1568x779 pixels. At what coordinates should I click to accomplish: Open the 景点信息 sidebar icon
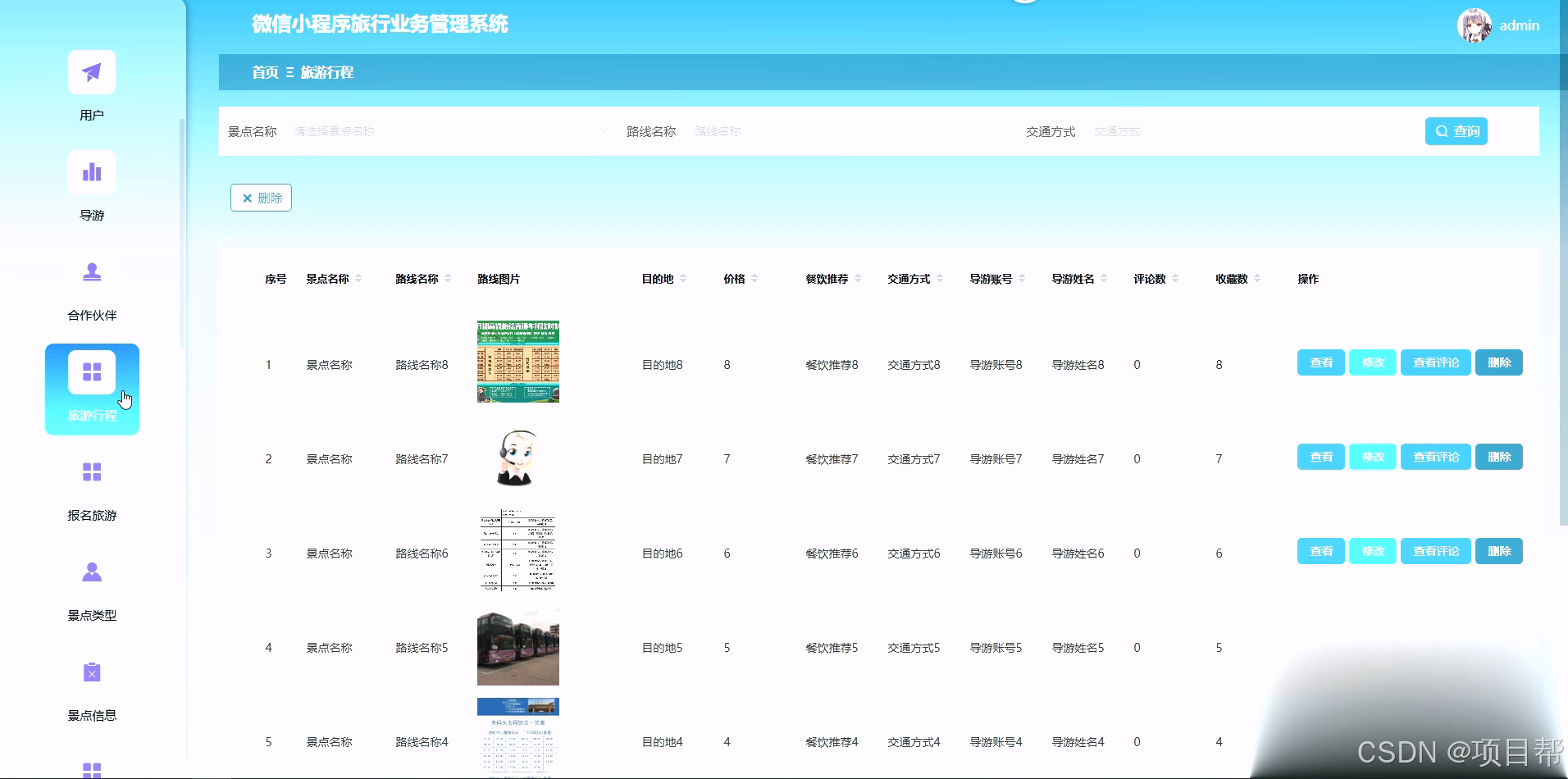91,672
